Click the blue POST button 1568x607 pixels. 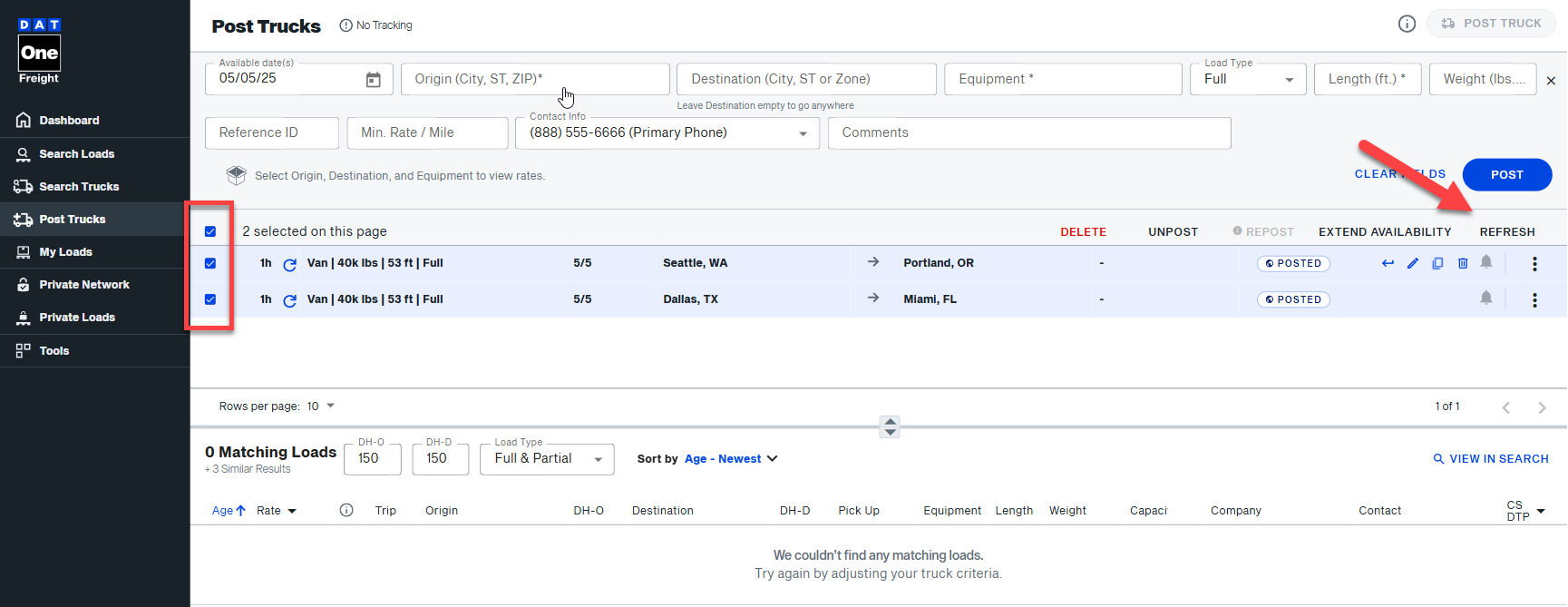[1507, 175]
